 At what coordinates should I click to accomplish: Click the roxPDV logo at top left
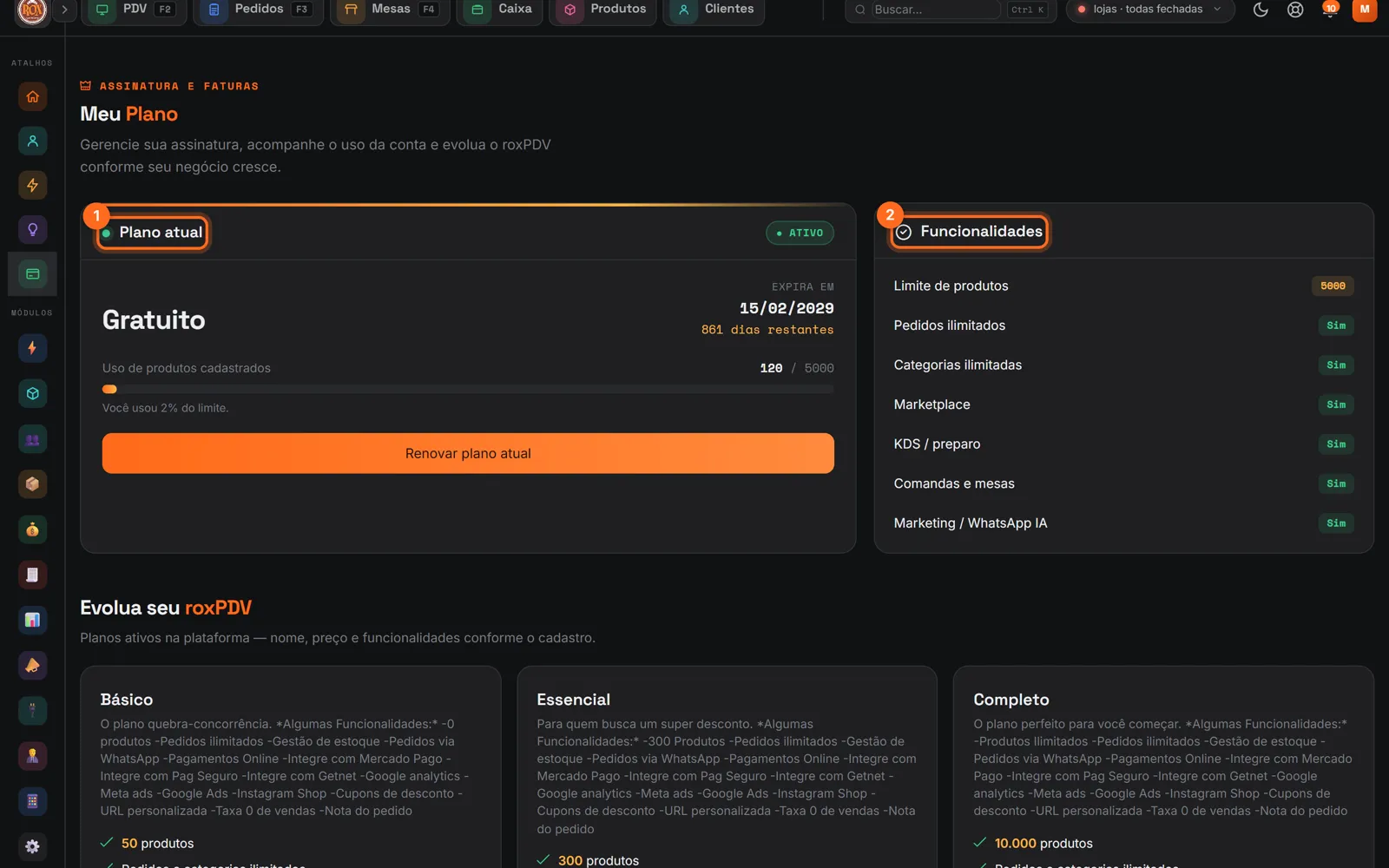coord(32,10)
